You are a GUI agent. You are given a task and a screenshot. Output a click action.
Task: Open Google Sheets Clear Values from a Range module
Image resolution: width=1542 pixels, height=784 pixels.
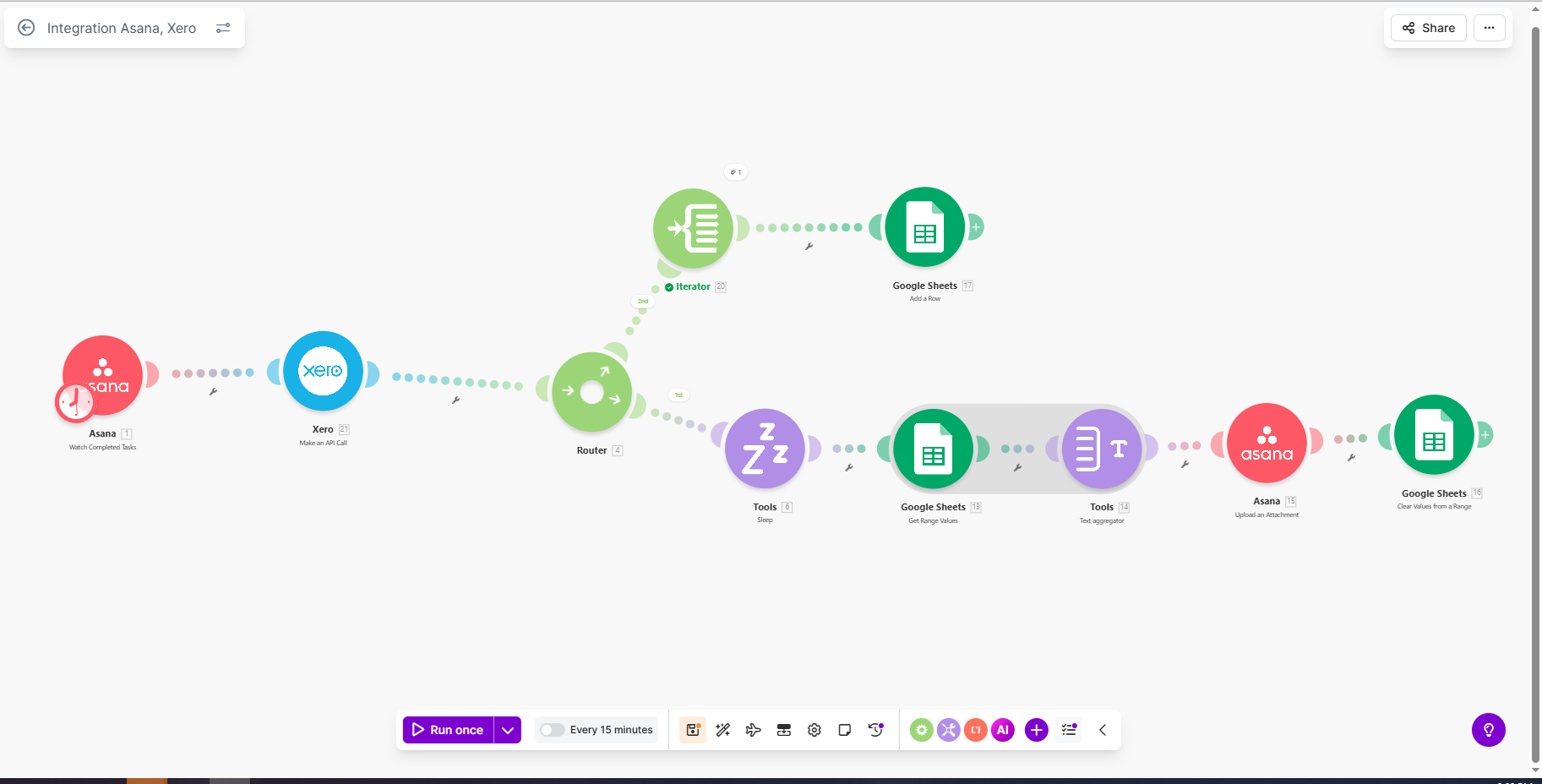pyautogui.click(x=1434, y=435)
